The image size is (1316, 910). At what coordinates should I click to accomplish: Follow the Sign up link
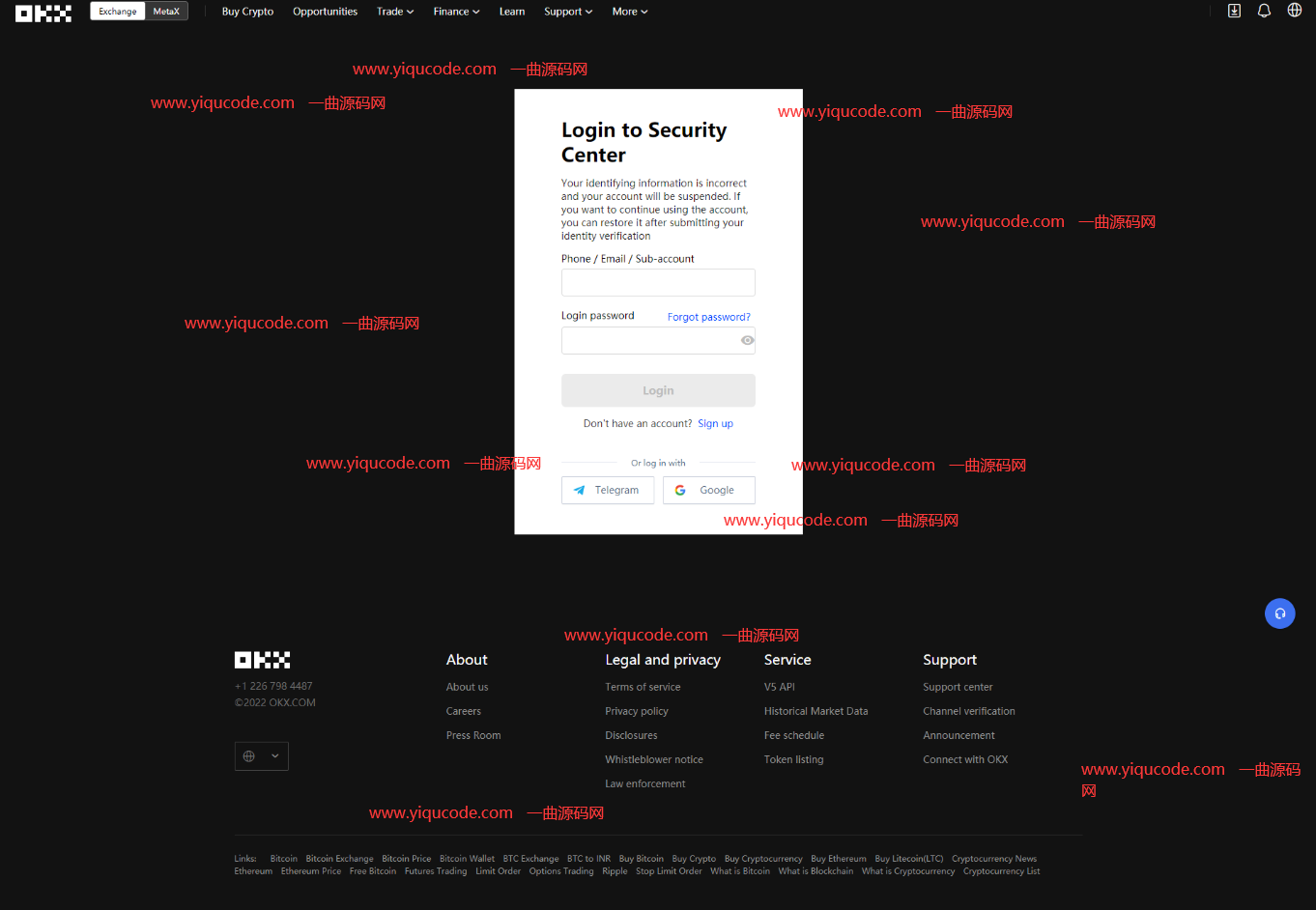715,424
